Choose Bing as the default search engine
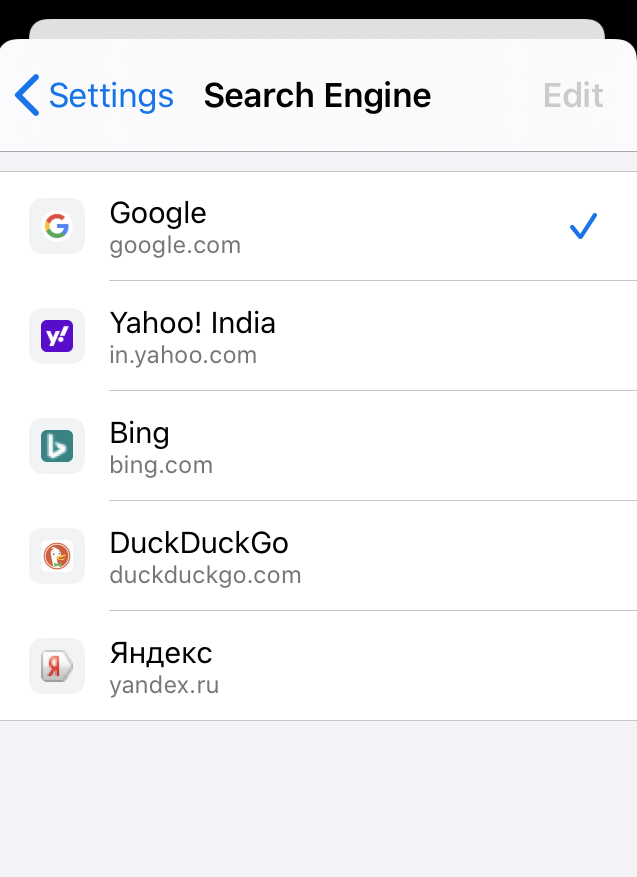 (x=139, y=433)
